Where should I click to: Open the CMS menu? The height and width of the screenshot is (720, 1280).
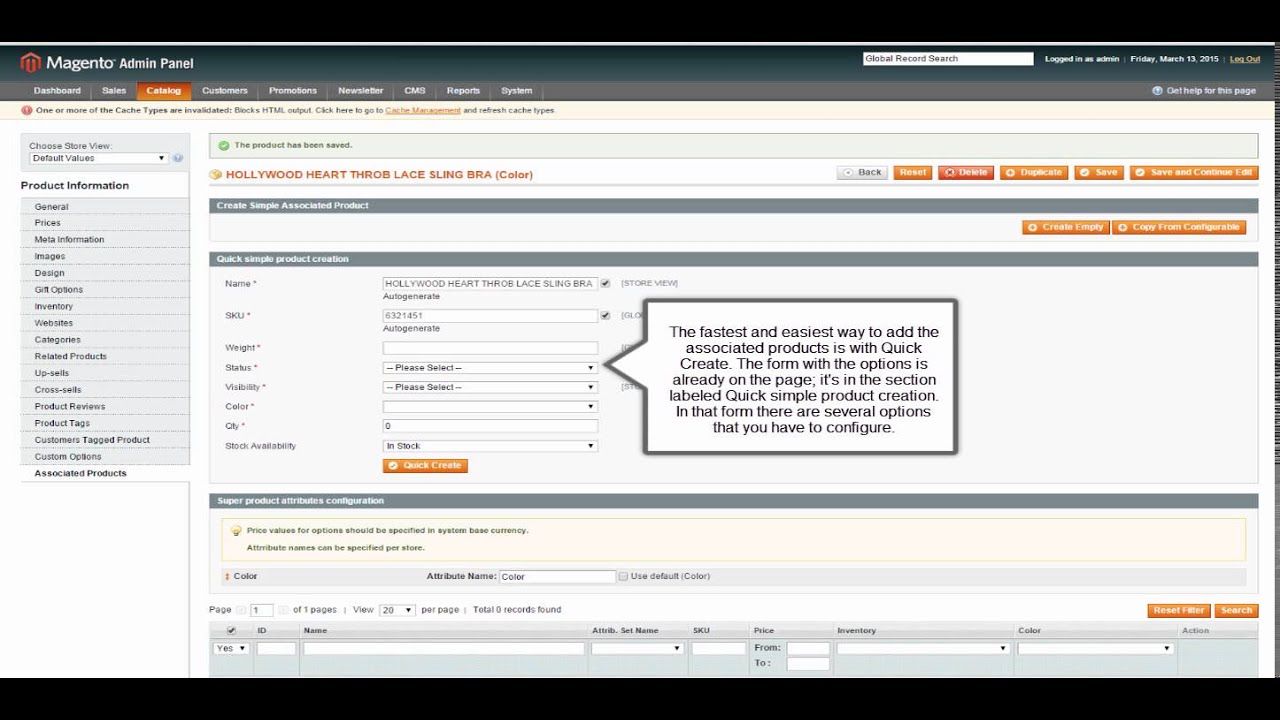[x=415, y=91]
